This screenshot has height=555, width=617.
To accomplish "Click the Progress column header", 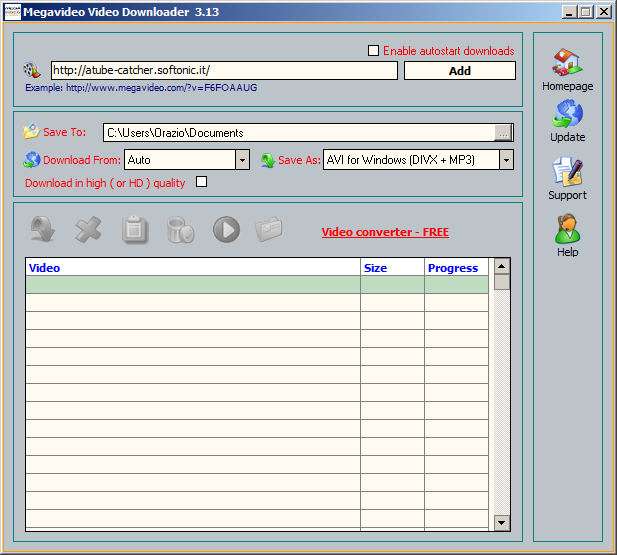I will click(456, 268).
